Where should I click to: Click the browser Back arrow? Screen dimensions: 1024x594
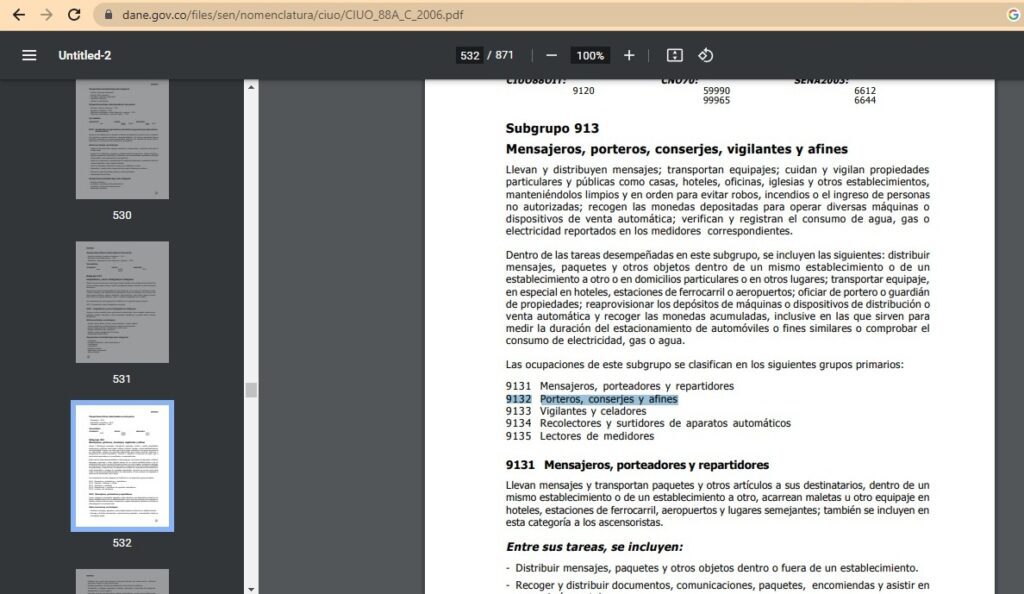point(18,15)
